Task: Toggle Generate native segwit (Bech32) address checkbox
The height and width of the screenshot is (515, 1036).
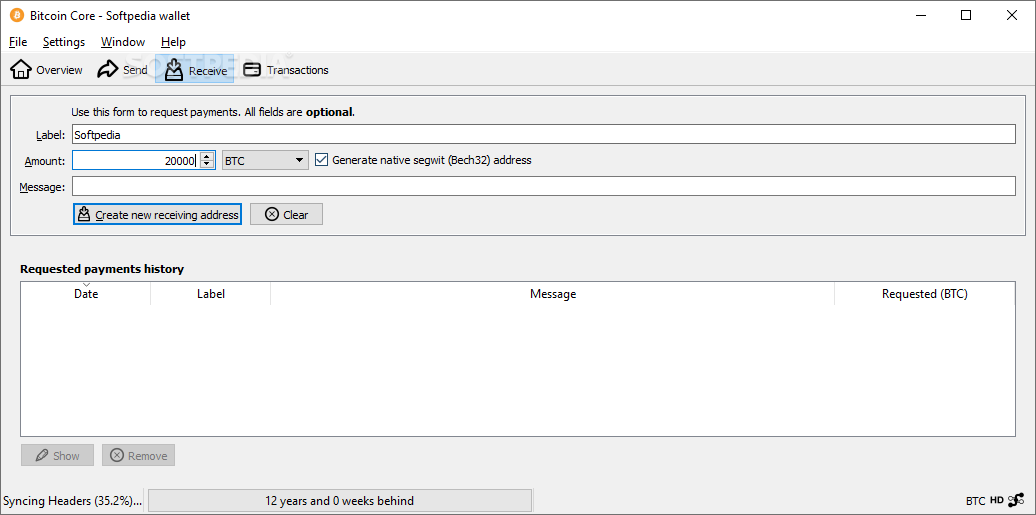Action: 321,159
